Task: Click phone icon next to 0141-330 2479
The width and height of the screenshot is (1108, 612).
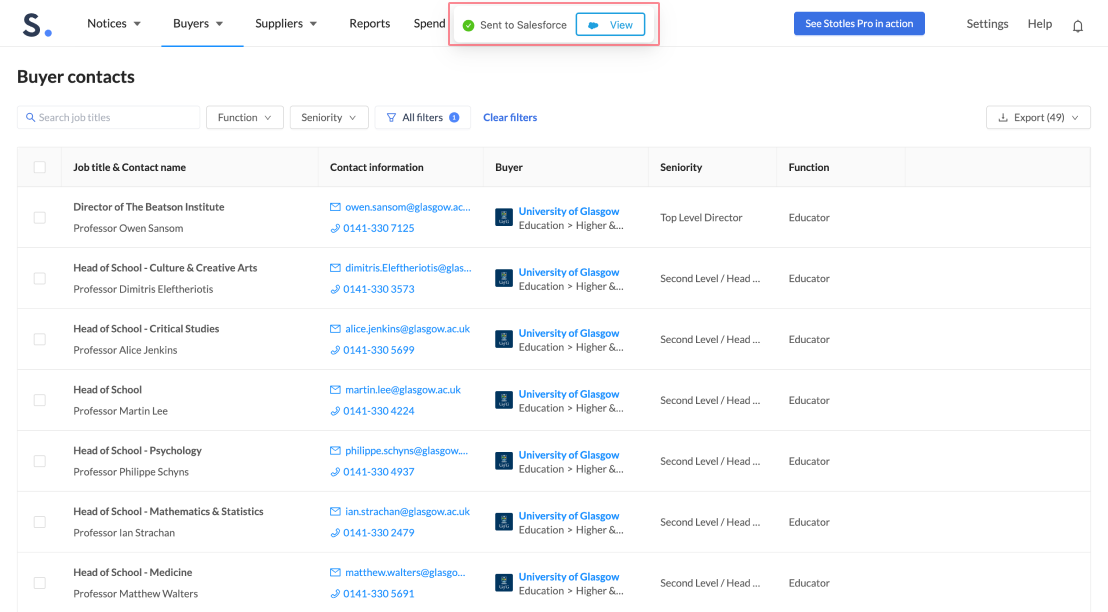Action: click(x=335, y=532)
